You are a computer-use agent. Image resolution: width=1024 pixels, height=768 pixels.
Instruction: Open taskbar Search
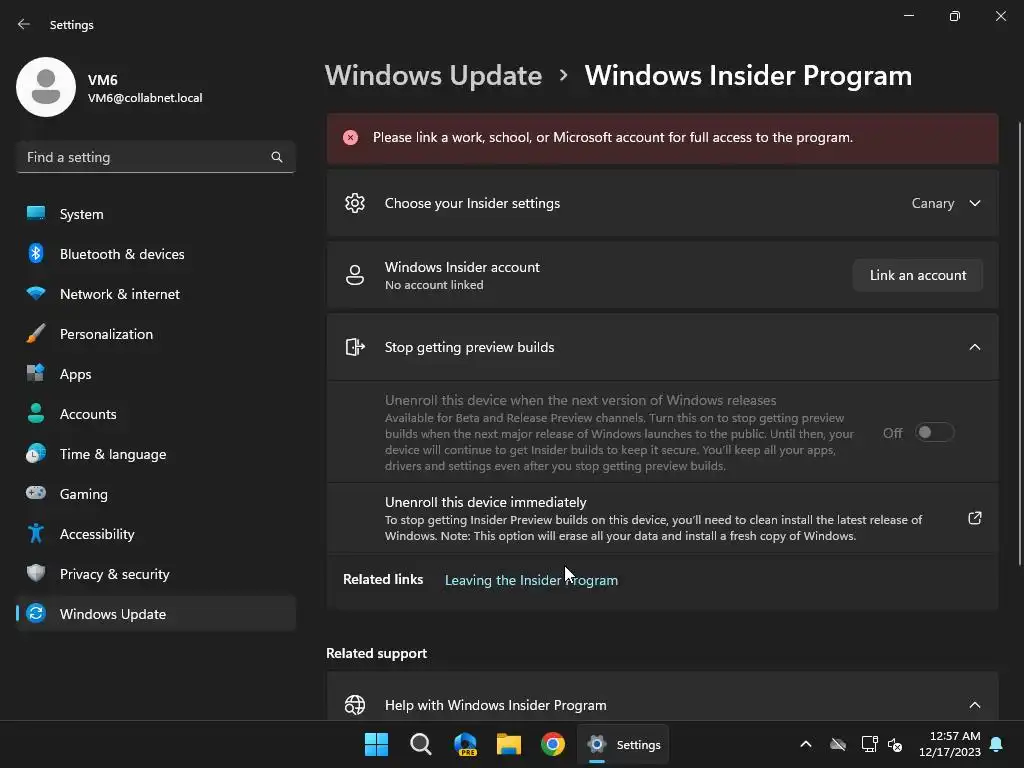(421, 744)
